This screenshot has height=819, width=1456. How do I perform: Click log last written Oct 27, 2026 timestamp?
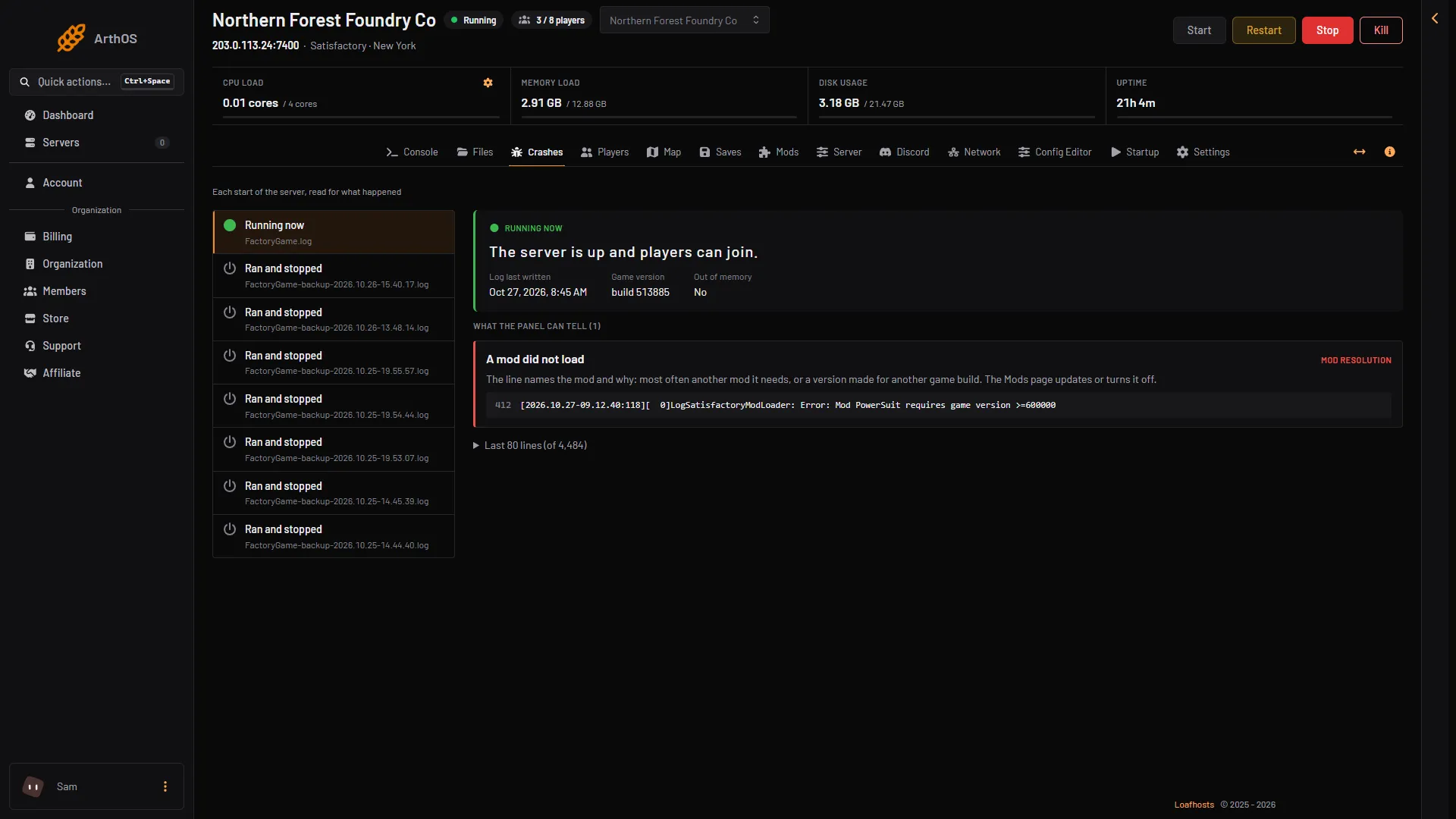538,292
